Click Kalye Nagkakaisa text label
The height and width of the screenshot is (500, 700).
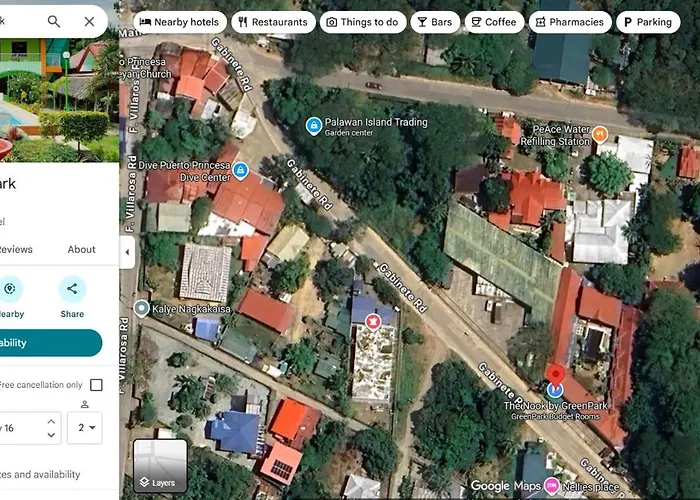pos(191,309)
